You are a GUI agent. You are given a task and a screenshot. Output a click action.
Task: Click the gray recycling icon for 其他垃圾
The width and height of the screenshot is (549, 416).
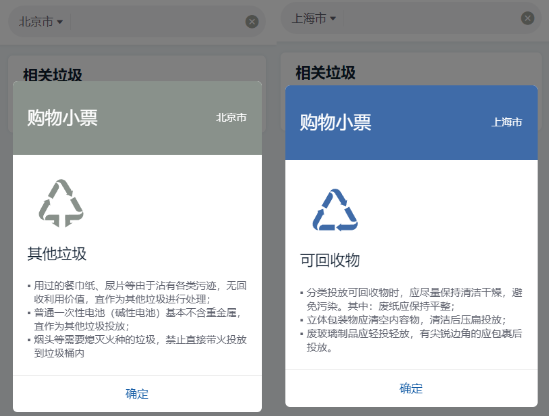pos(61,203)
